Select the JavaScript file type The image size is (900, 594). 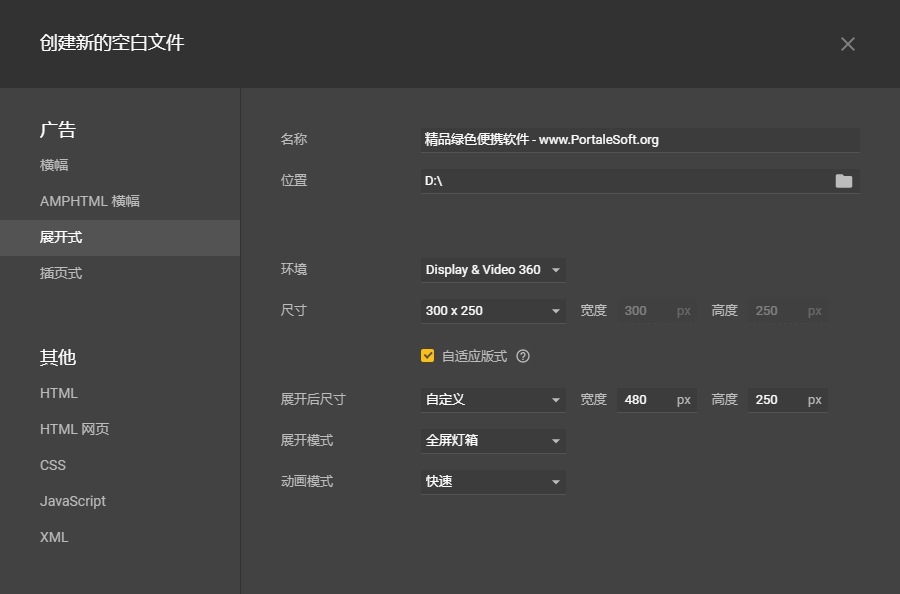[x=72, y=501]
